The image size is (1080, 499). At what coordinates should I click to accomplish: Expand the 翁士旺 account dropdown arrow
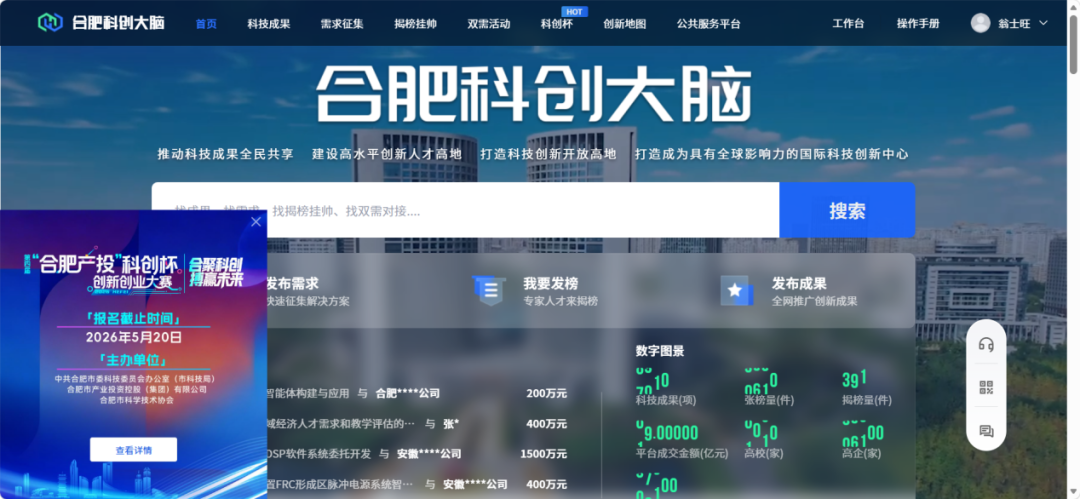click(1043, 23)
